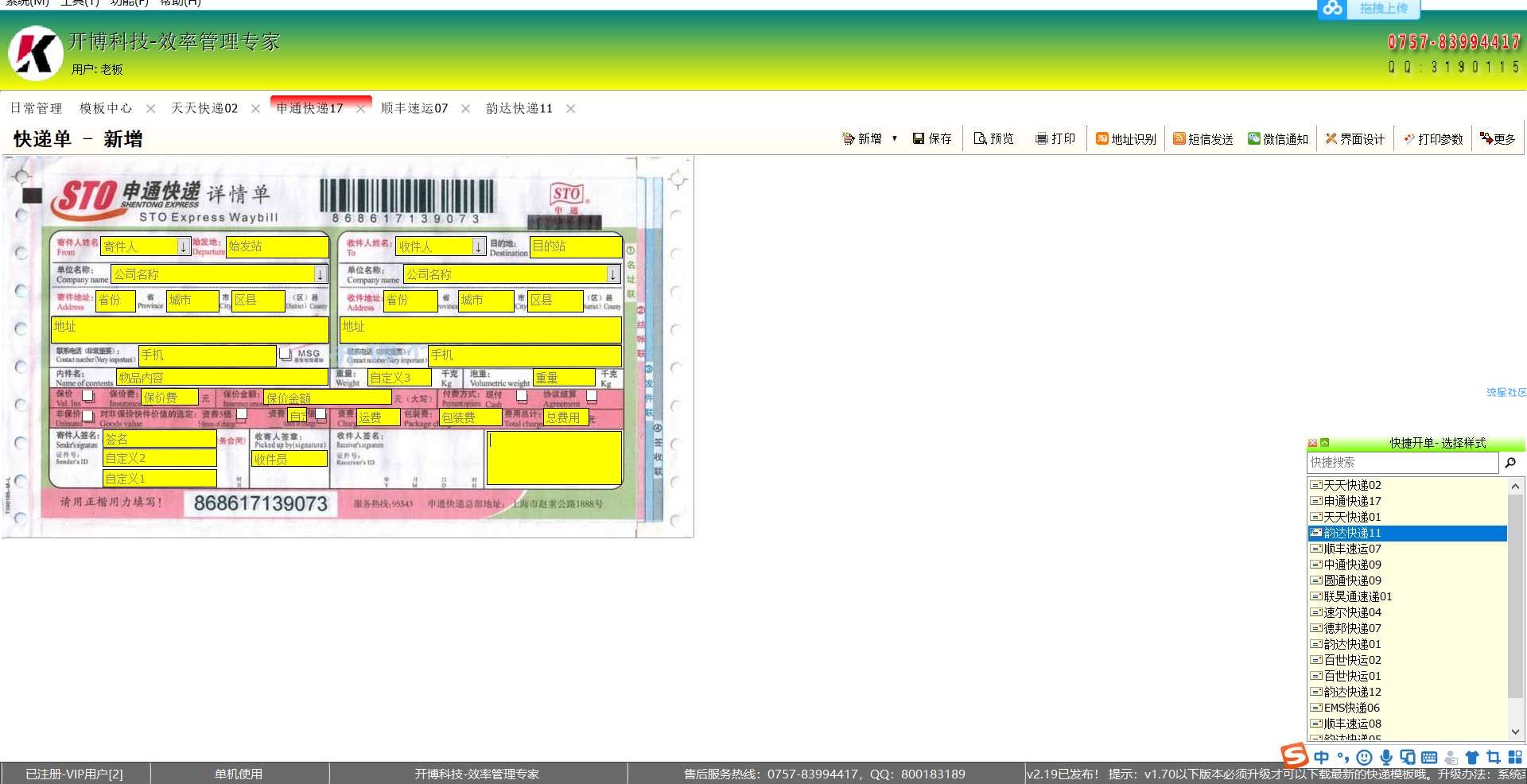Open the Sogou toolbox grid icon
The width and height of the screenshot is (1527, 784).
[x=1515, y=757]
